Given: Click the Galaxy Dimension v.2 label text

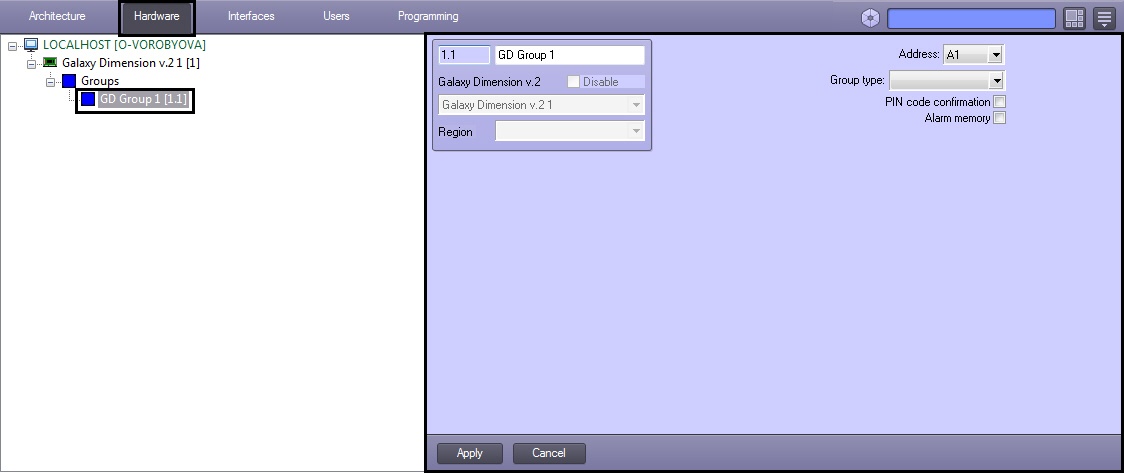Looking at the screenshot, I should tap(490, 82).
